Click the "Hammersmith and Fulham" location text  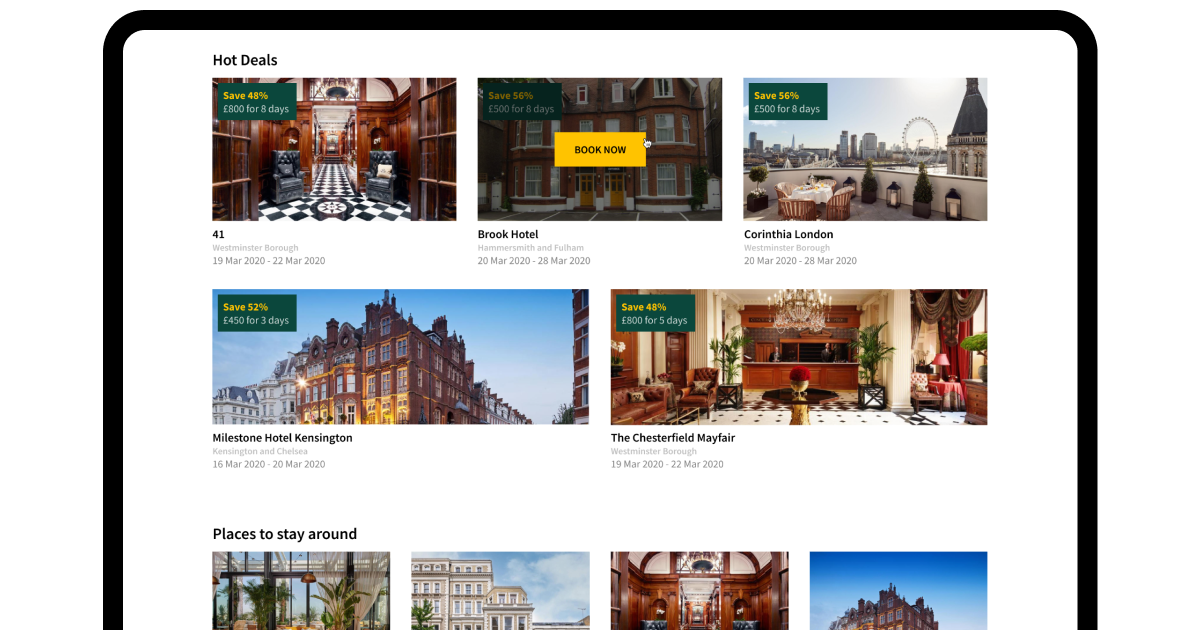(x=531, y=248)
